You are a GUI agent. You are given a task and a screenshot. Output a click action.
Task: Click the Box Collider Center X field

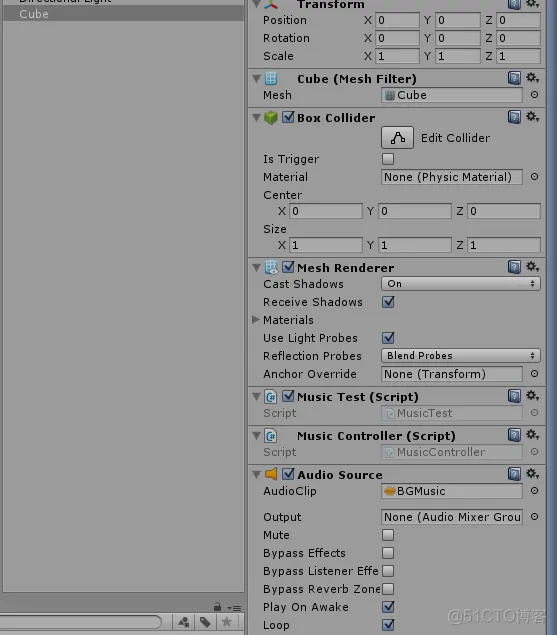326,211
